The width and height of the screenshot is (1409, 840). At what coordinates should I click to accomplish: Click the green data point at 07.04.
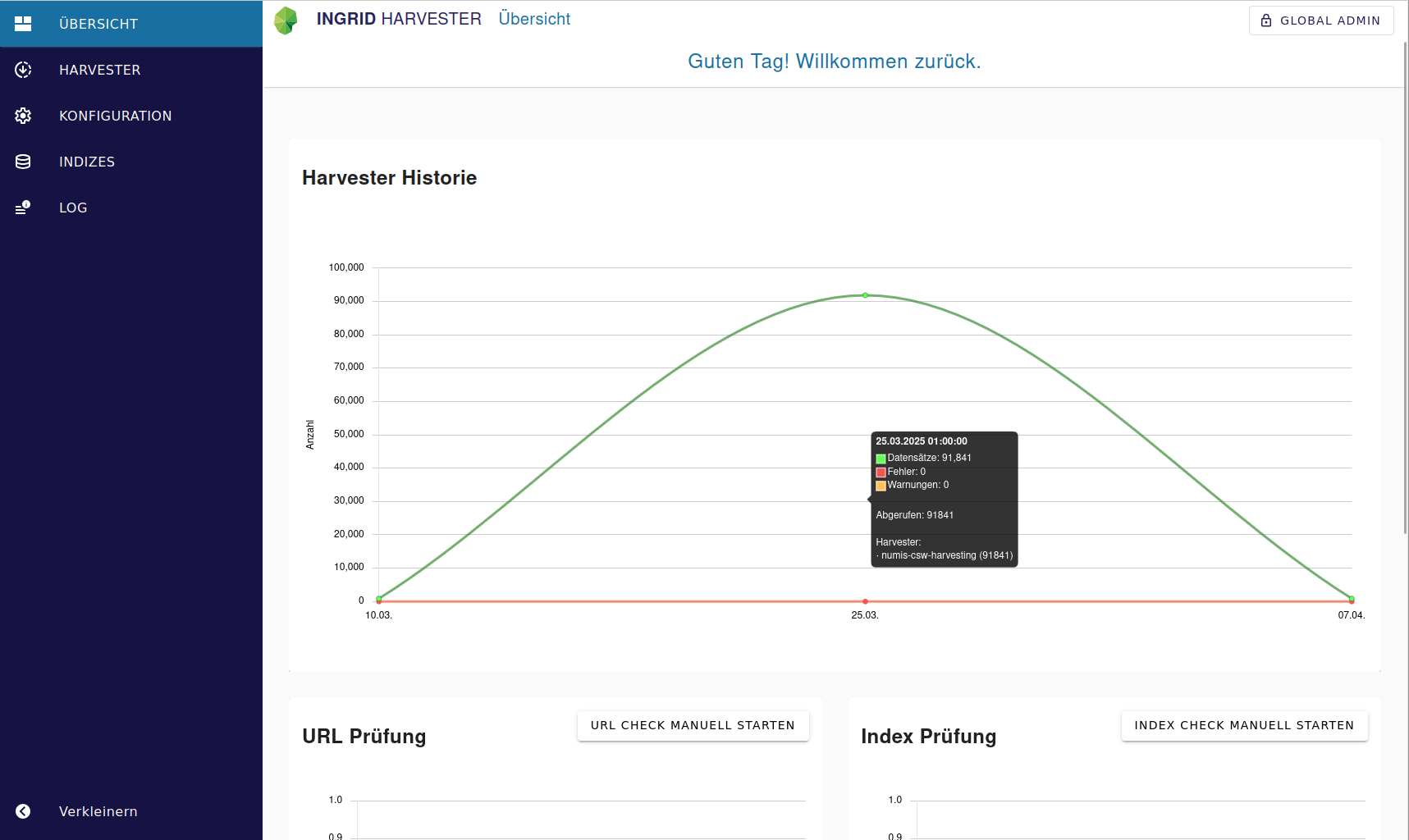pyautogui.click(x=1351, y=598)
